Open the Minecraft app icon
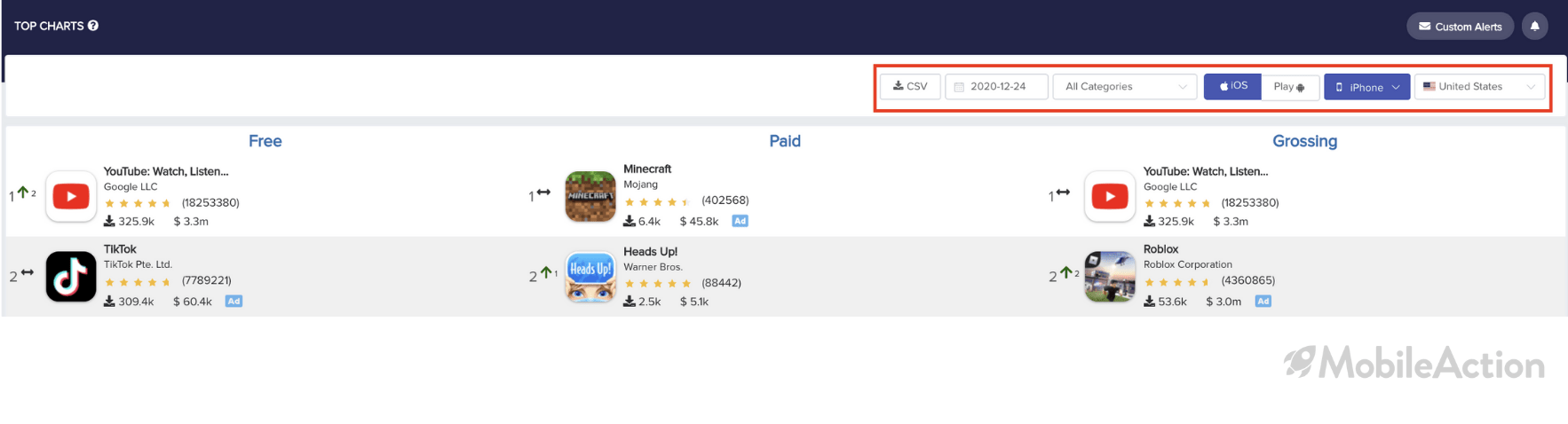This screenshot has height=424, width=1568. 590,196
